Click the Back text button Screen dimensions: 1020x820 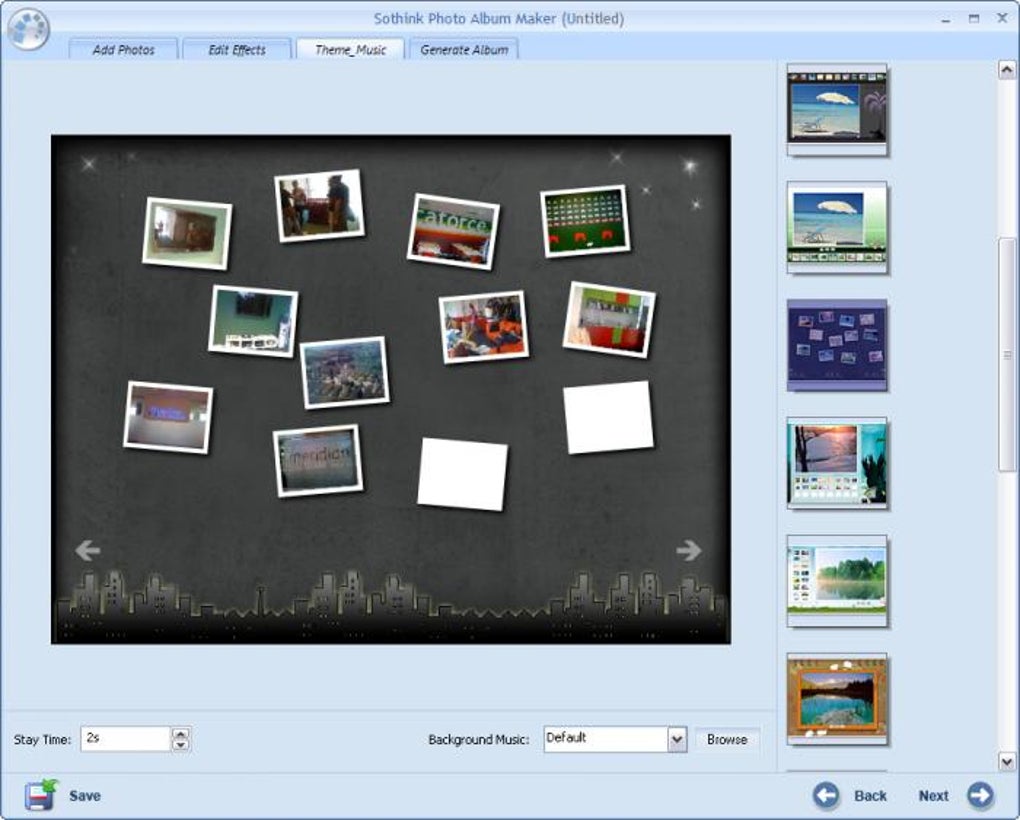point(870,796)
